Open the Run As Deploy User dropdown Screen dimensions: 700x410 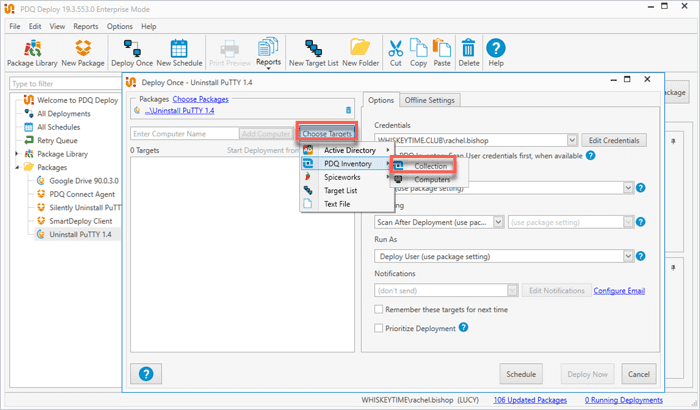point(628,256)
